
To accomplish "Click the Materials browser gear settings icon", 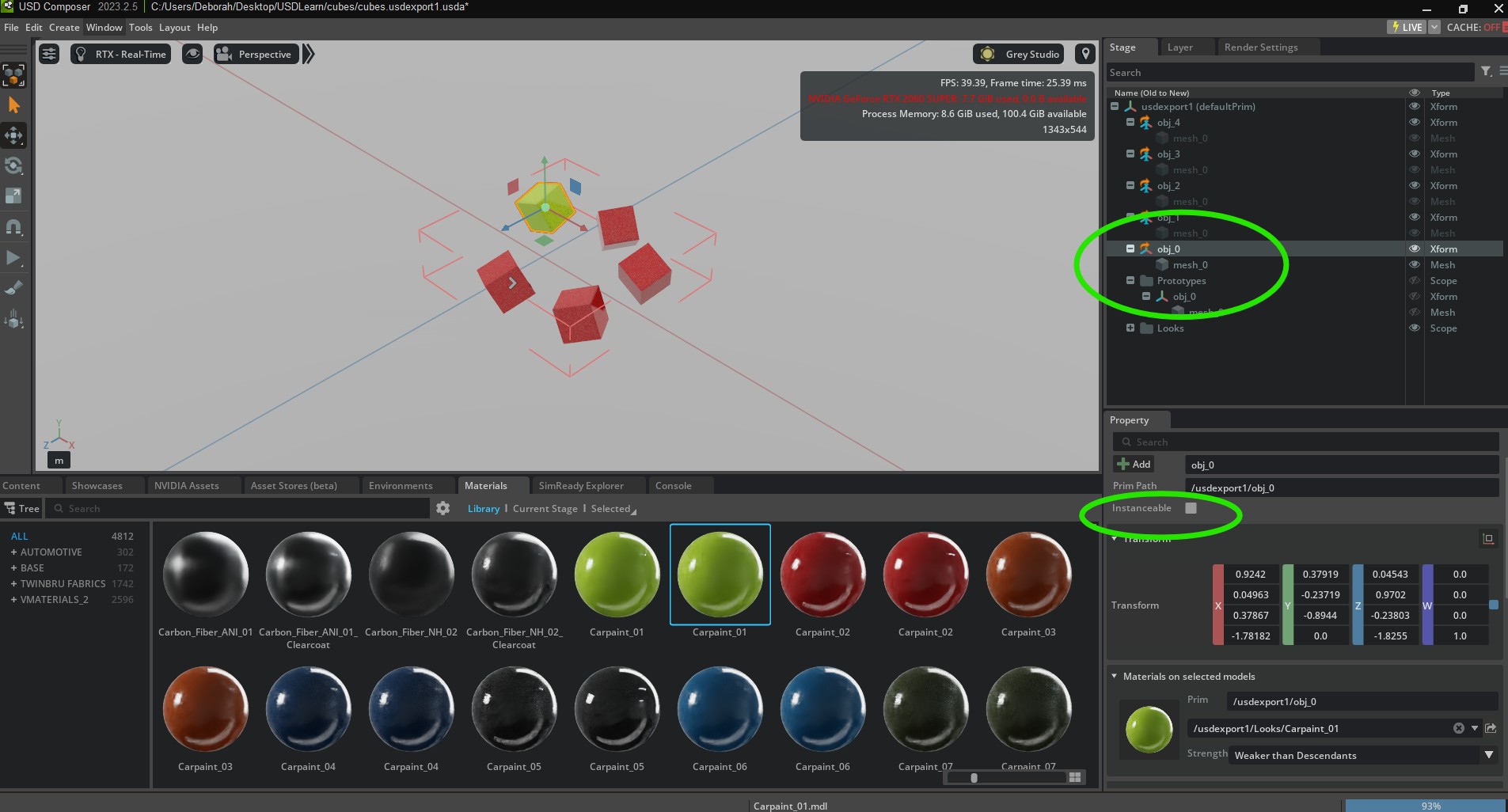I will [443, 508].
